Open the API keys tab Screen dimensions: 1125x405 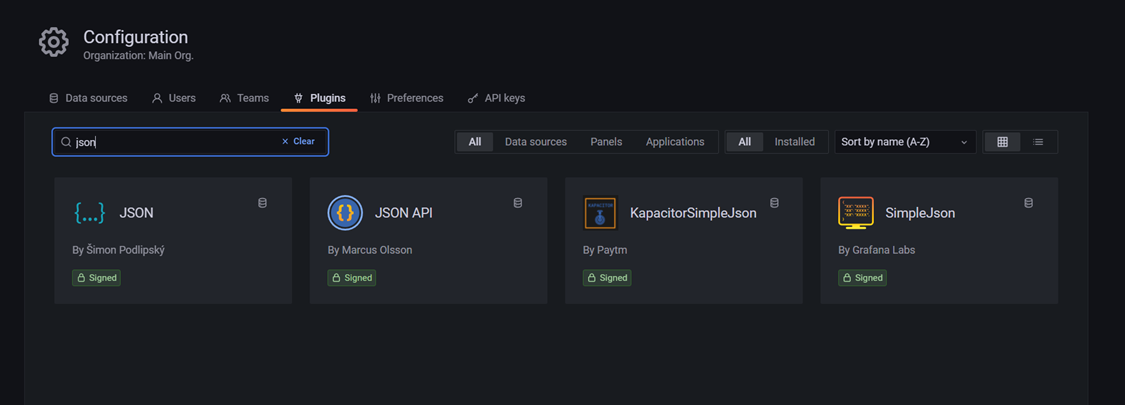(x=496, y=98)
